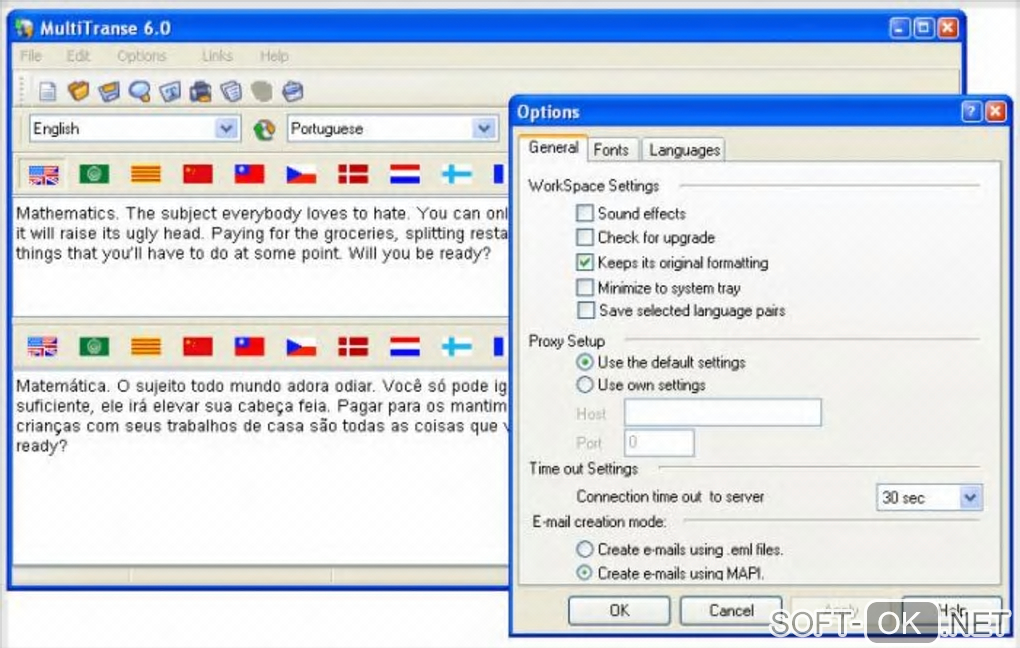Close the Options dialog
1020x648 pixels.
(x=995, y=112)
